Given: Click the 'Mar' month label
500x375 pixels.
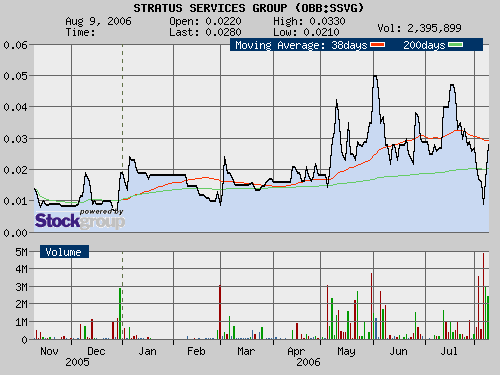Looking at the screenshot, I should point(246,351).
